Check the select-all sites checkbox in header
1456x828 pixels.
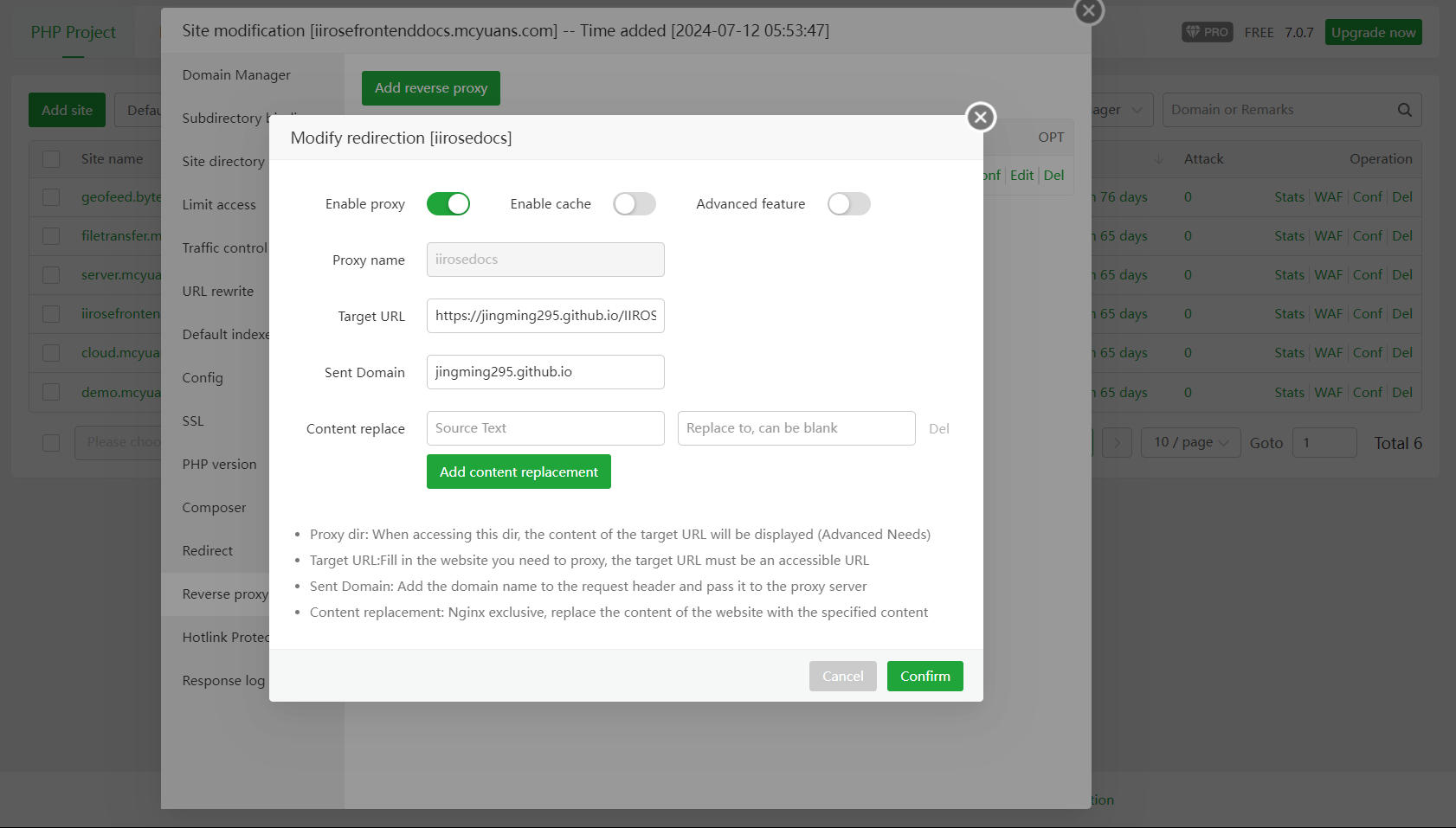51,159
